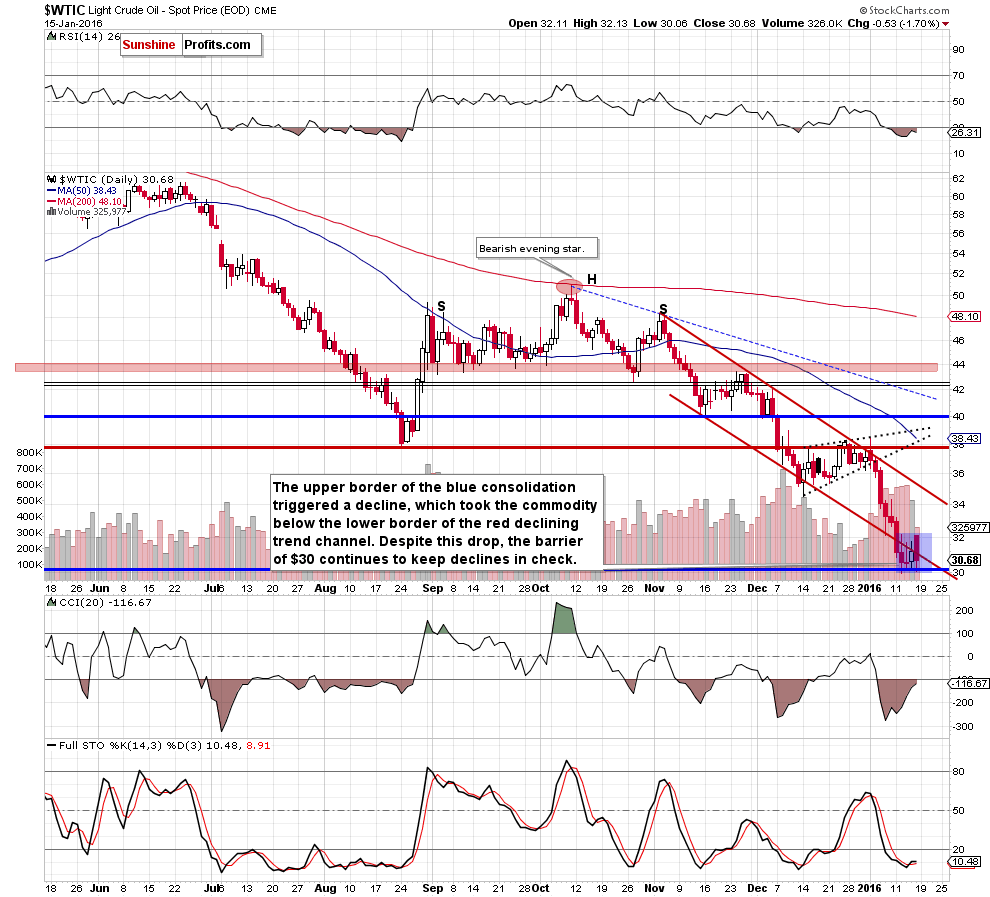Click the RSI panel triangle icon
This screenshot has height=897, width=990.
click(52, 37)
